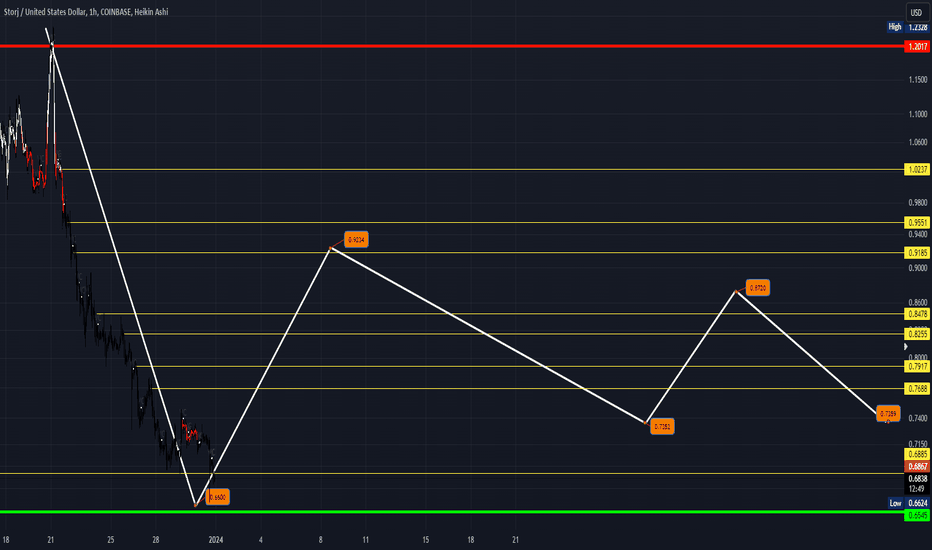Select the thick green horizontal support line
Screen dimensions: 932x550
(x=452, y=511)
